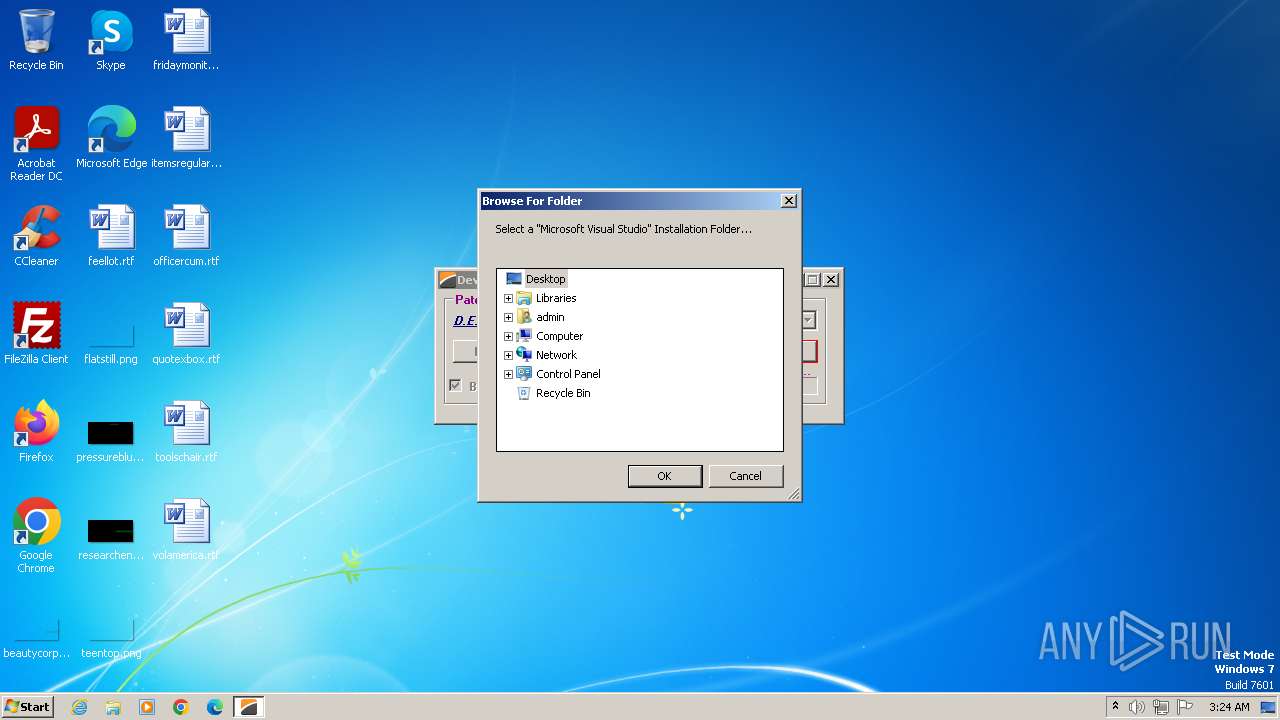Viewport: 1280px width, 720px height.
Task: Open Chrome from the taskbar
Action: (181, 707)
